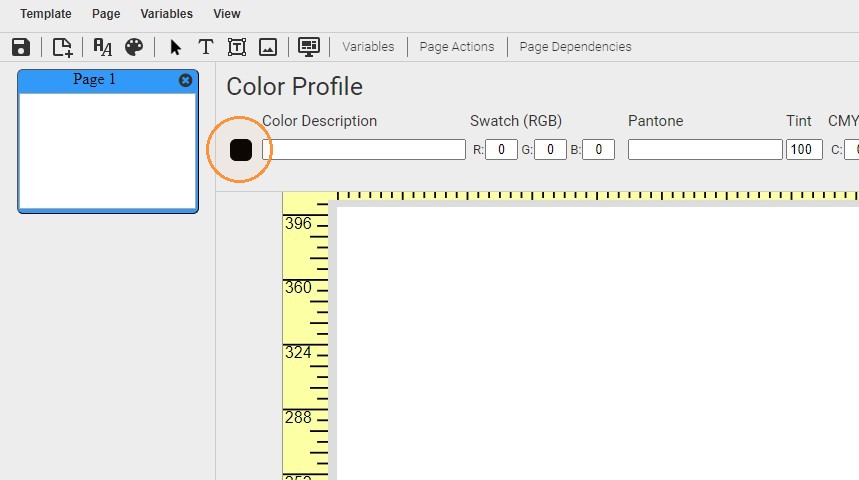Click the Variables toolbar link
This screenshot has height=480, width=859.
tap(368, 47)
